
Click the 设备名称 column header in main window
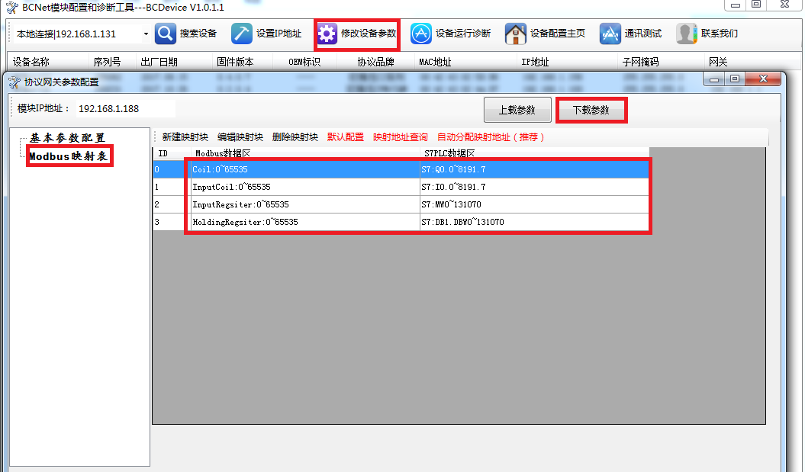(x=48, y=62)
